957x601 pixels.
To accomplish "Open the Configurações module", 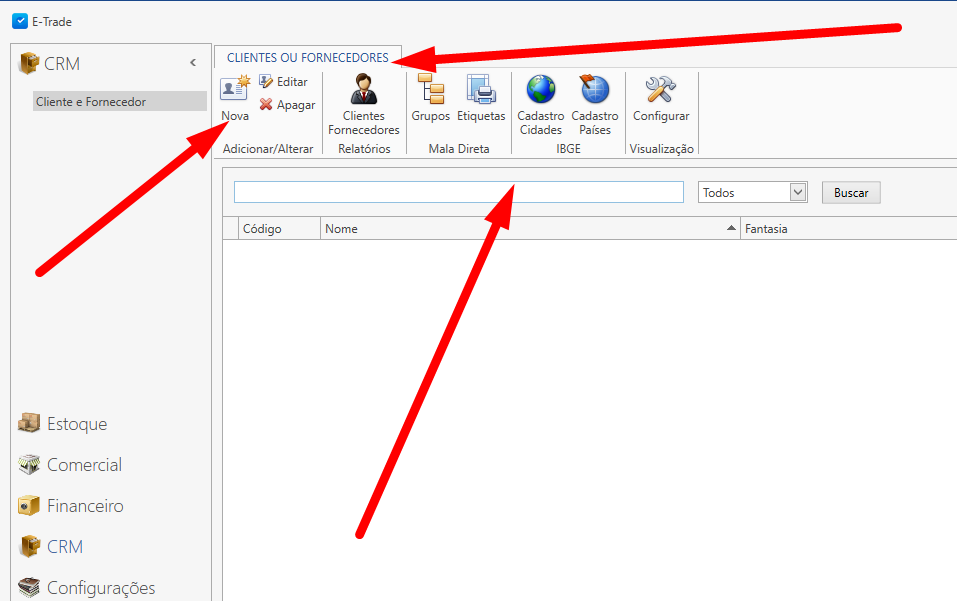I will tap(100, 588).
